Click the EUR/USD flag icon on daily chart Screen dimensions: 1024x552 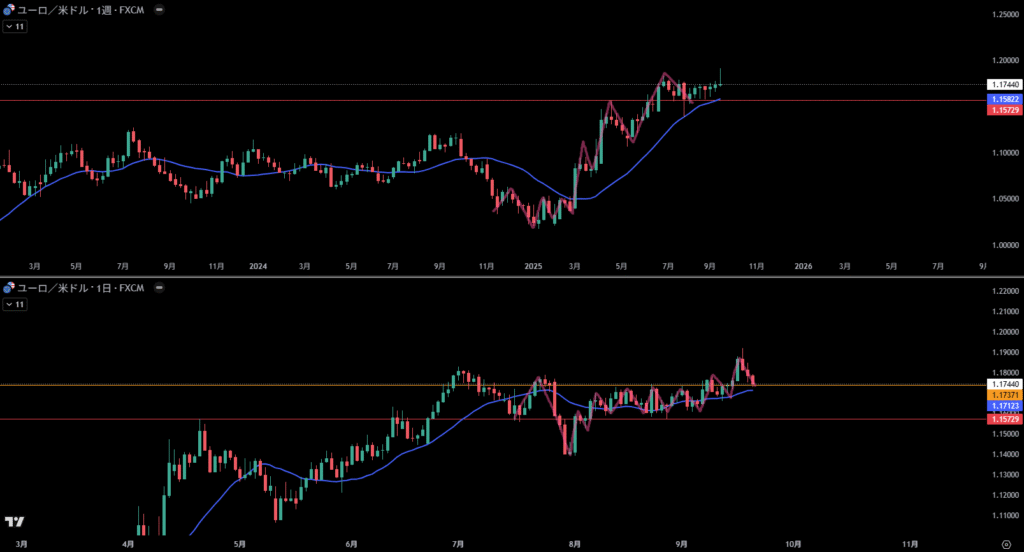click(x=10, y=288)
